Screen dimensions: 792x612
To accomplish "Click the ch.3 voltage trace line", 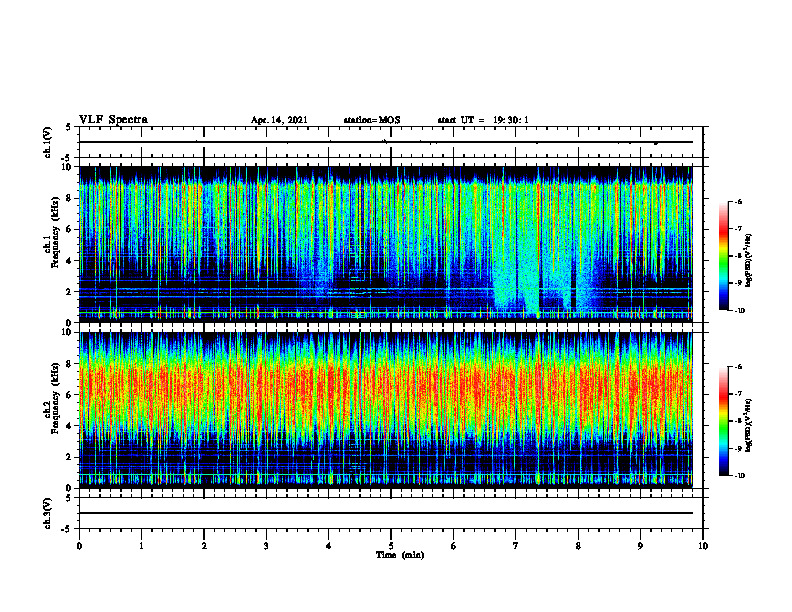I will (x=386, y=513).
